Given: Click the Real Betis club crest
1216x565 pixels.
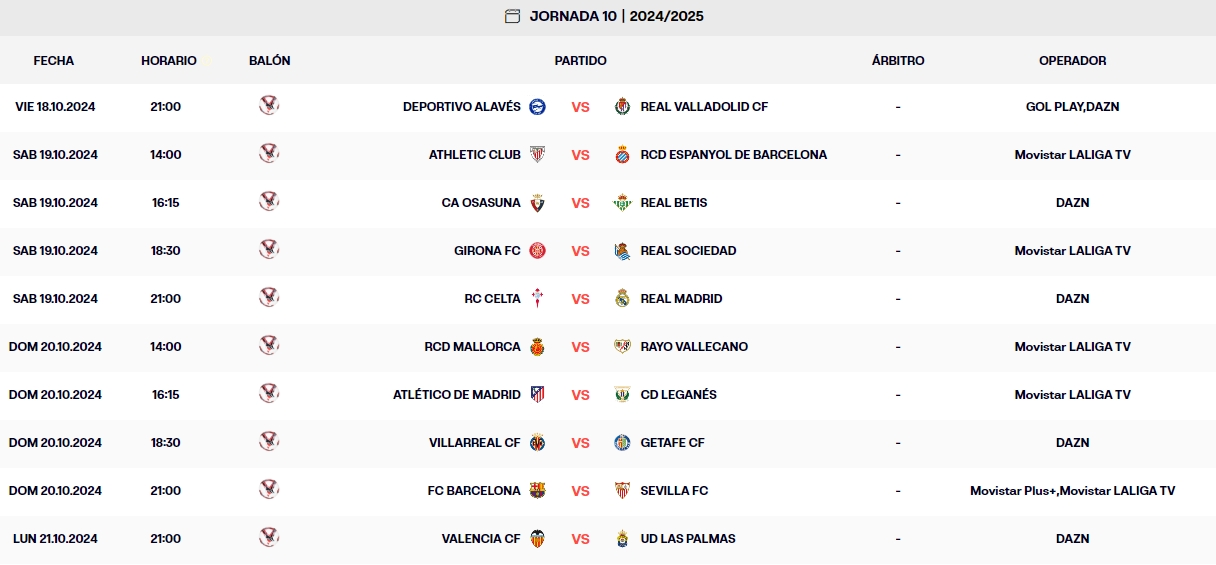Looking at the screenshot, I should [623, 202].
